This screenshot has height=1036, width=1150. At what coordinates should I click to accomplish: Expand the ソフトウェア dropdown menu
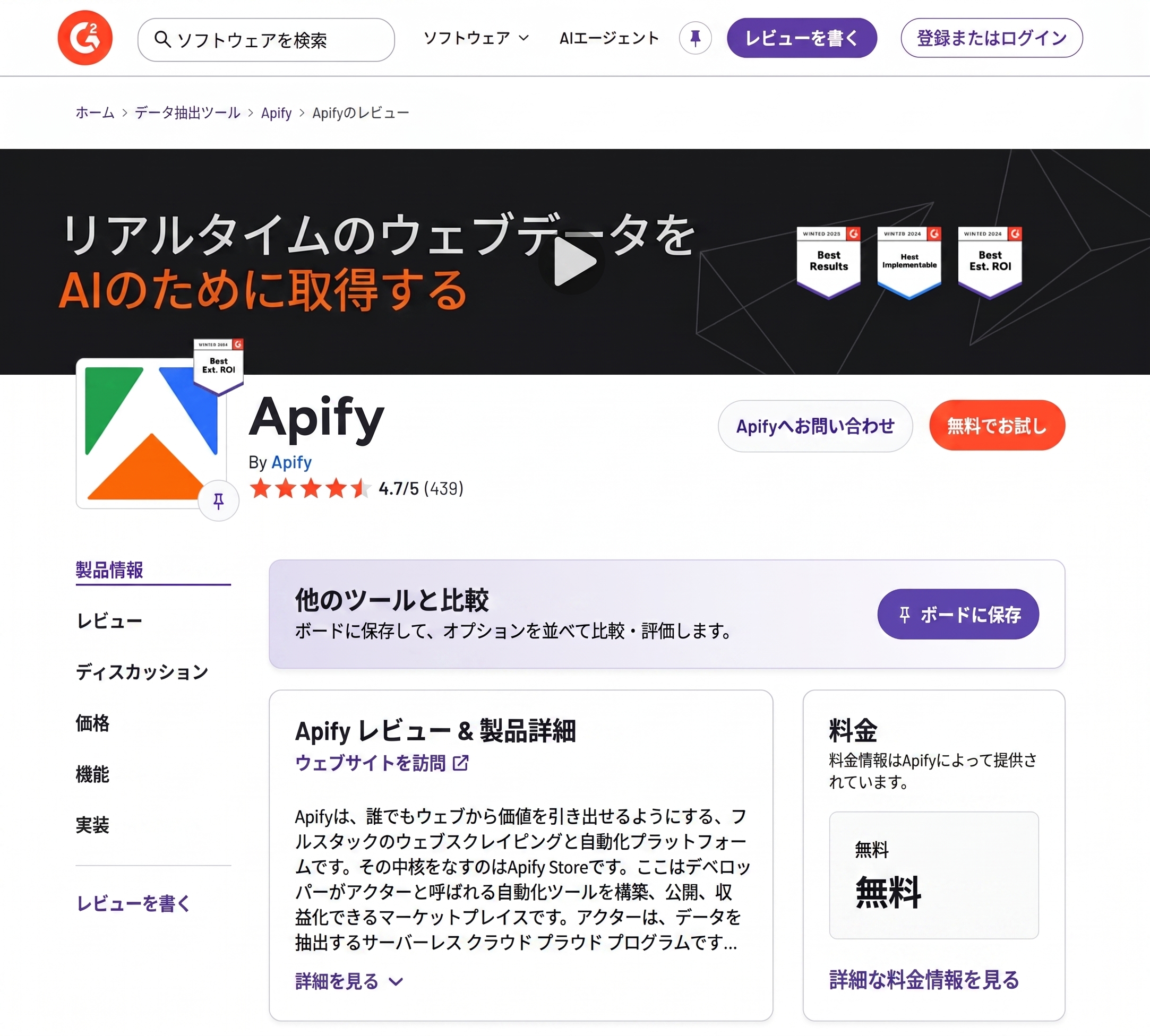[476, 38]
